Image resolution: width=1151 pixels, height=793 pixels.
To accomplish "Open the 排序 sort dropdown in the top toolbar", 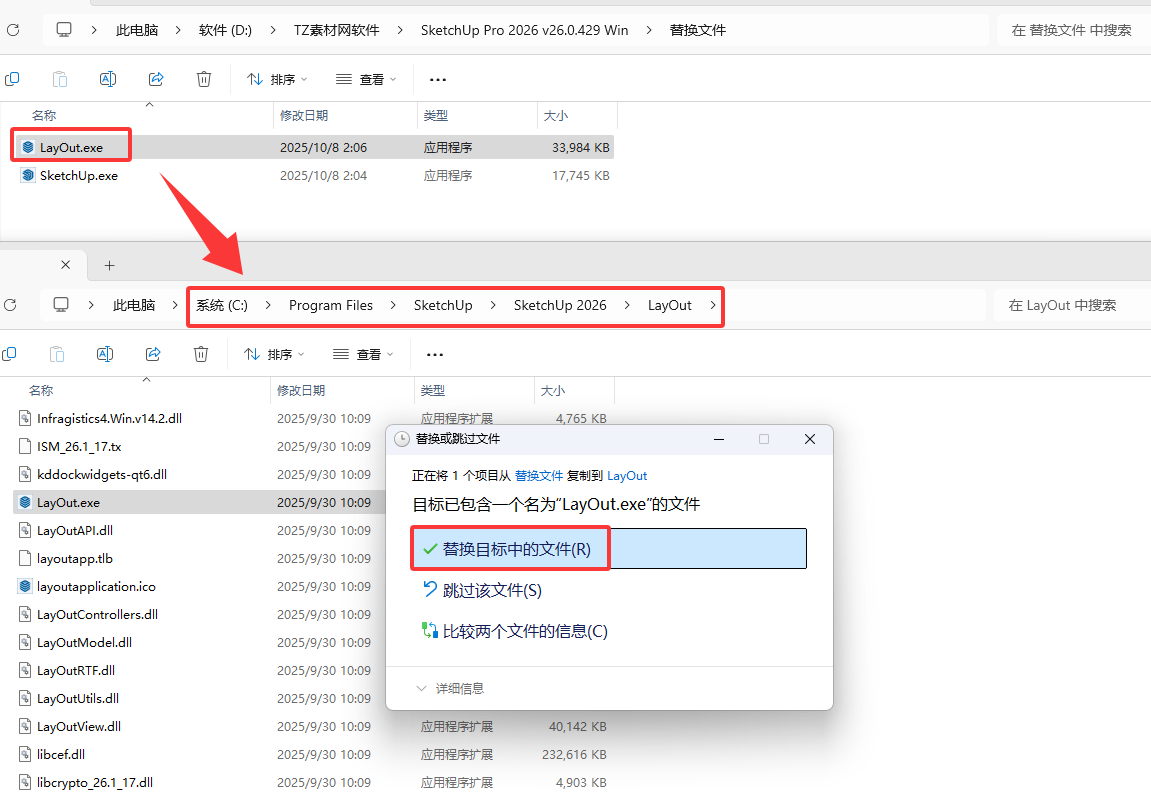I will [275, 78].
